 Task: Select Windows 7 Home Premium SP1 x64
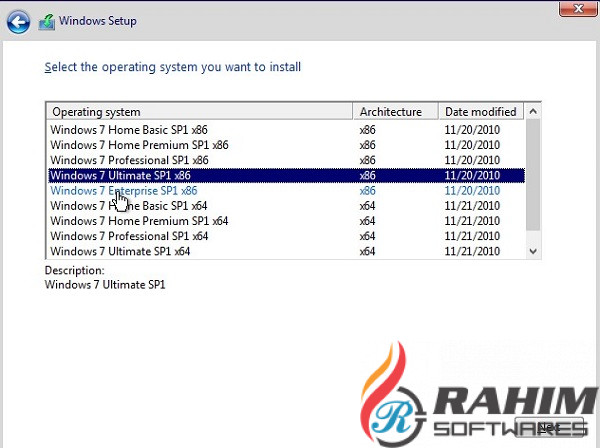tap(286, 221)
